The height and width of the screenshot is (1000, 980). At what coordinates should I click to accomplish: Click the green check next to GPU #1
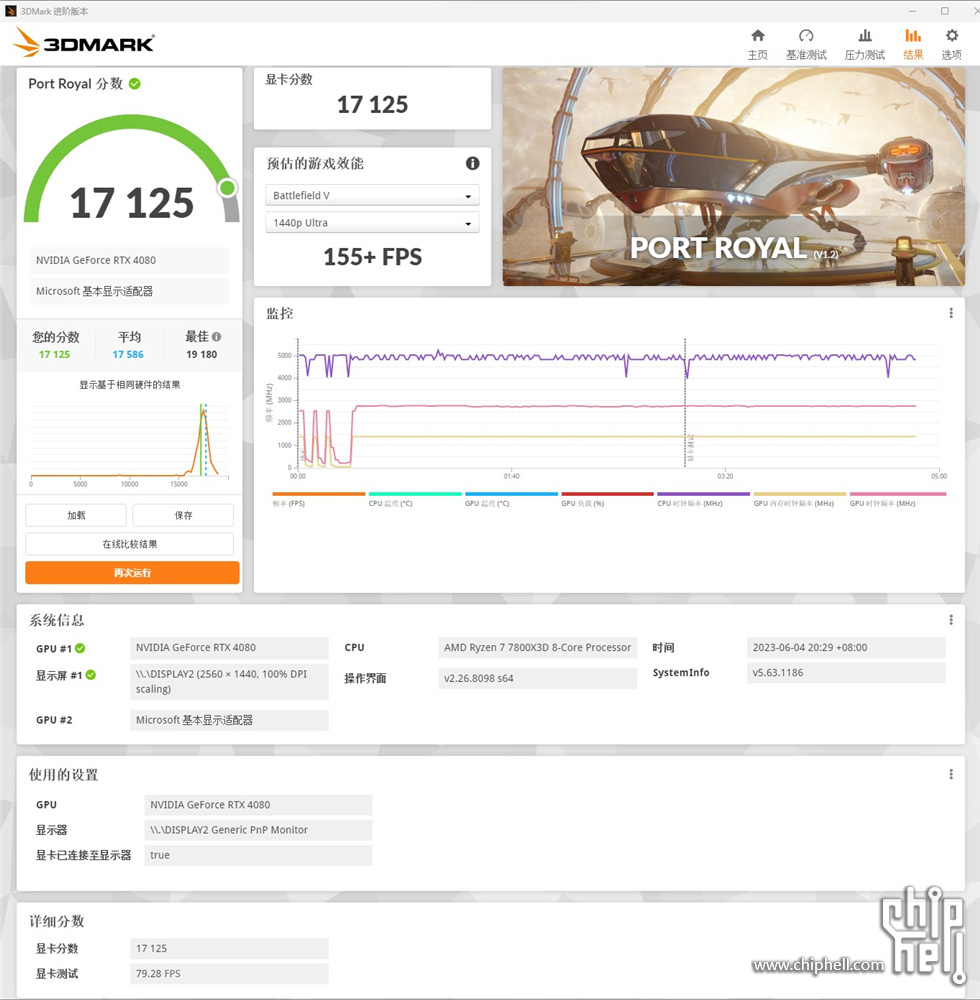coord(80,648)
